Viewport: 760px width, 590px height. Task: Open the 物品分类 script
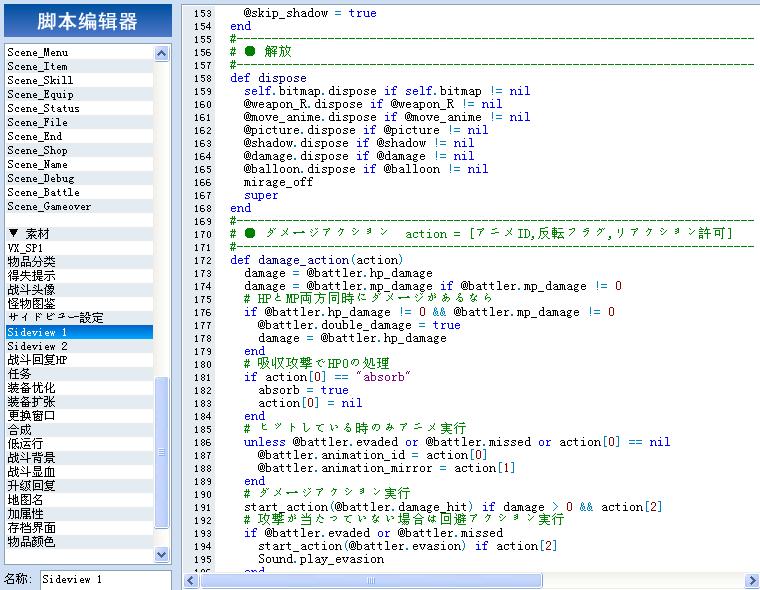[79, 262]
